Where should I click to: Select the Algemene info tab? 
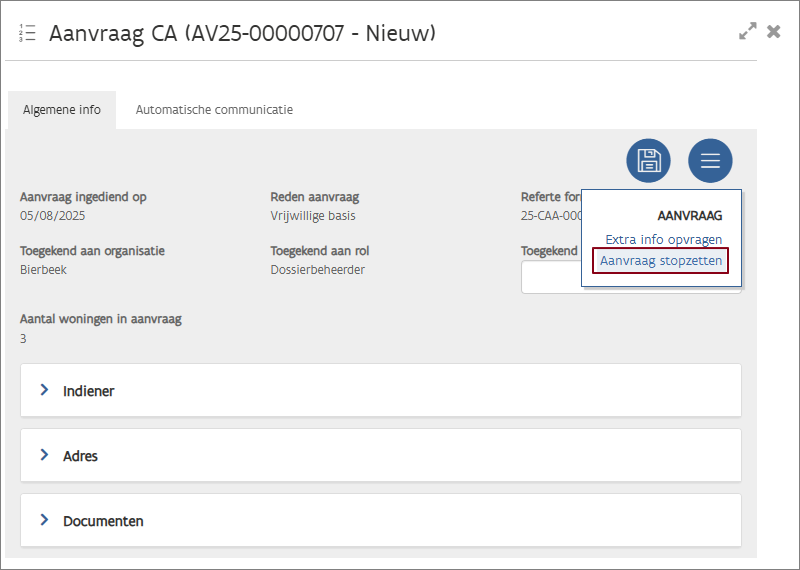62,110
